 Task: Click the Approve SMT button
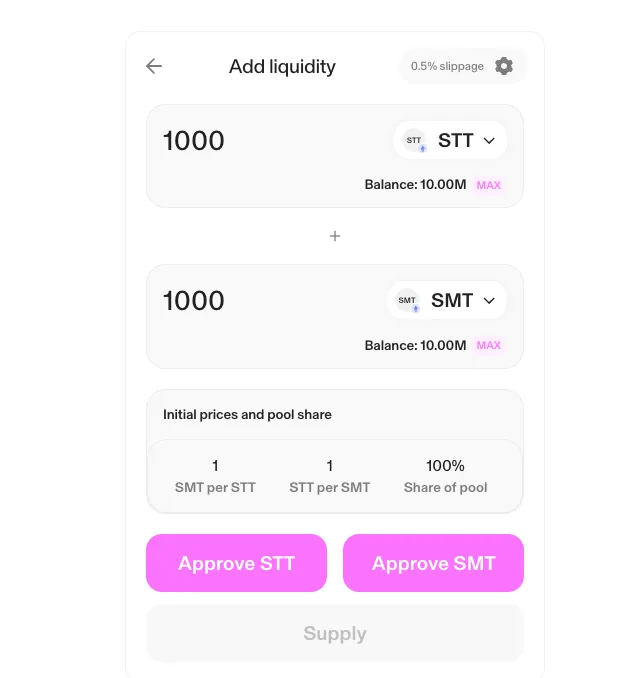(433, 563)
